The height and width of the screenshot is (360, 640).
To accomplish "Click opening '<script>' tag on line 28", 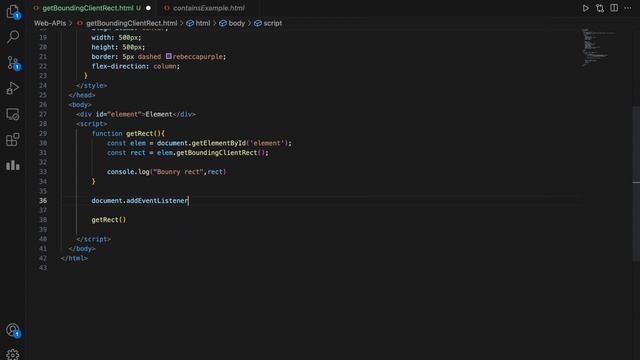I will (x=91, y=124).
